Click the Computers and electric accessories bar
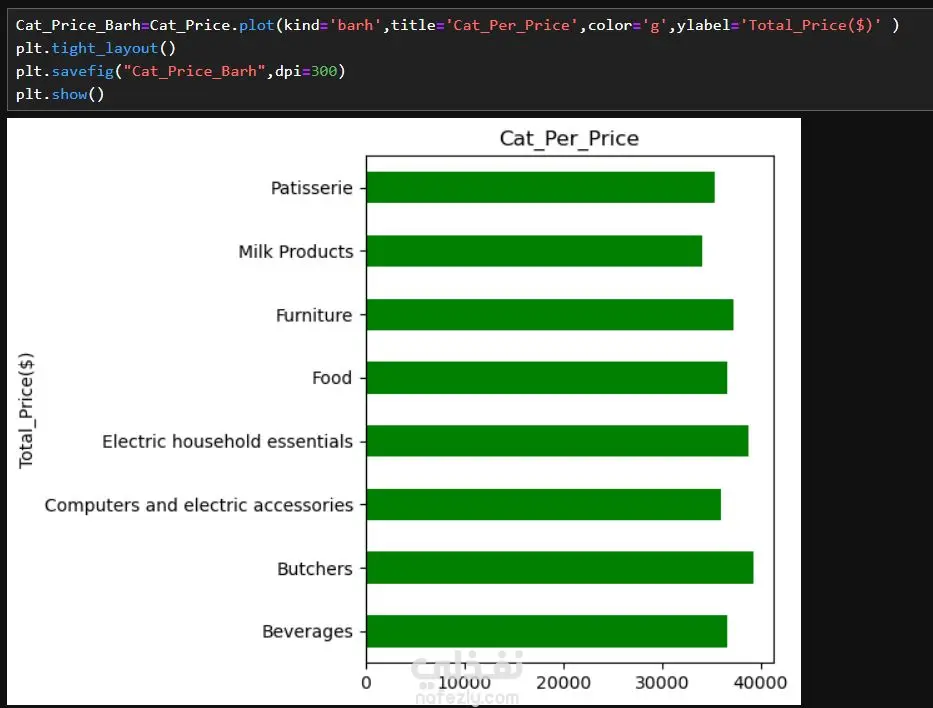Viewport: 933px width, 708px height. click(544, 505)
